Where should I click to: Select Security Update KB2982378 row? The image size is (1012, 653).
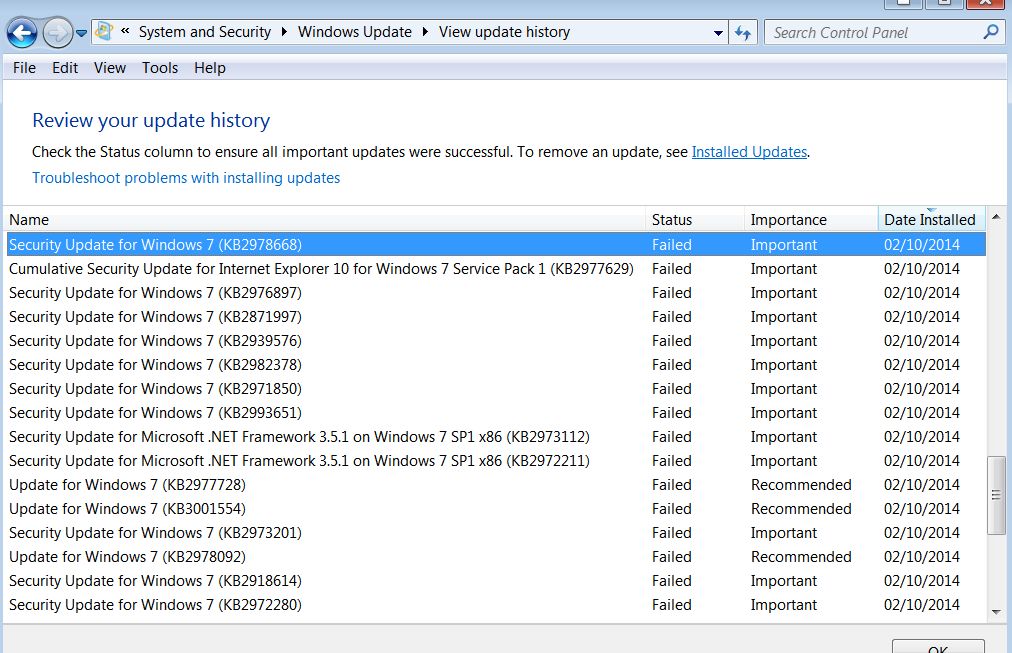[x=496, y=365]
